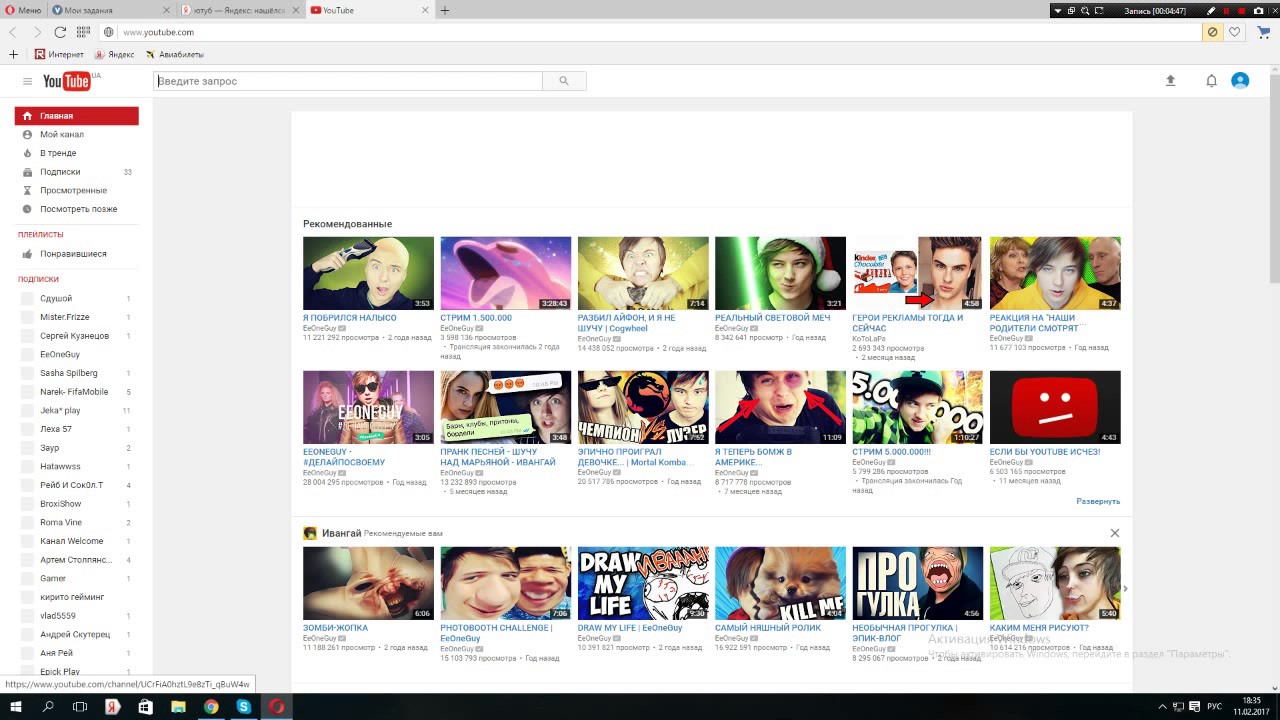Show next videos in Ивангай shelf
The height and width of the screenshot is (720, 1280).
(x=1125, y=588)
